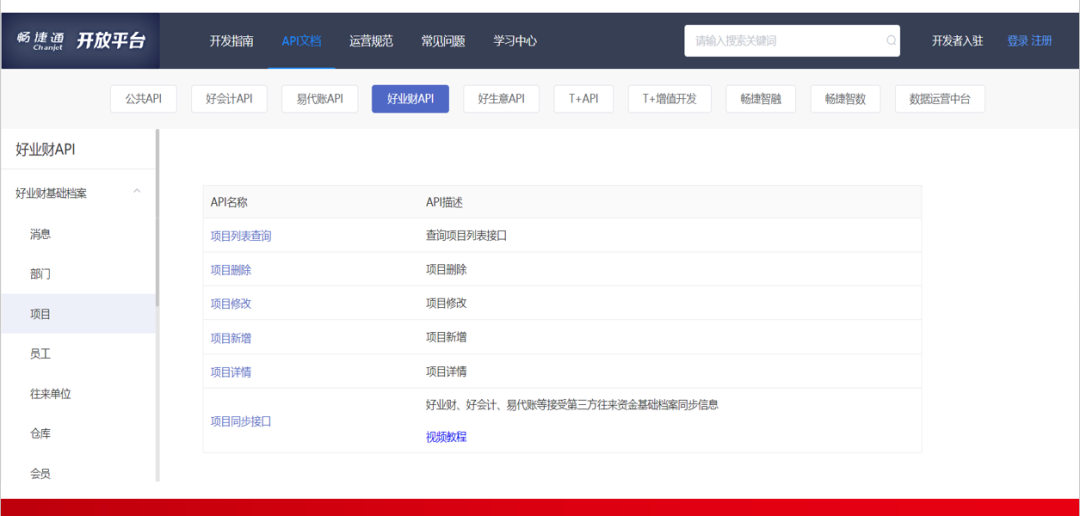Open the 项目详情 API link
Screen dimensions: 1080x516
click(x=231, y=372)
